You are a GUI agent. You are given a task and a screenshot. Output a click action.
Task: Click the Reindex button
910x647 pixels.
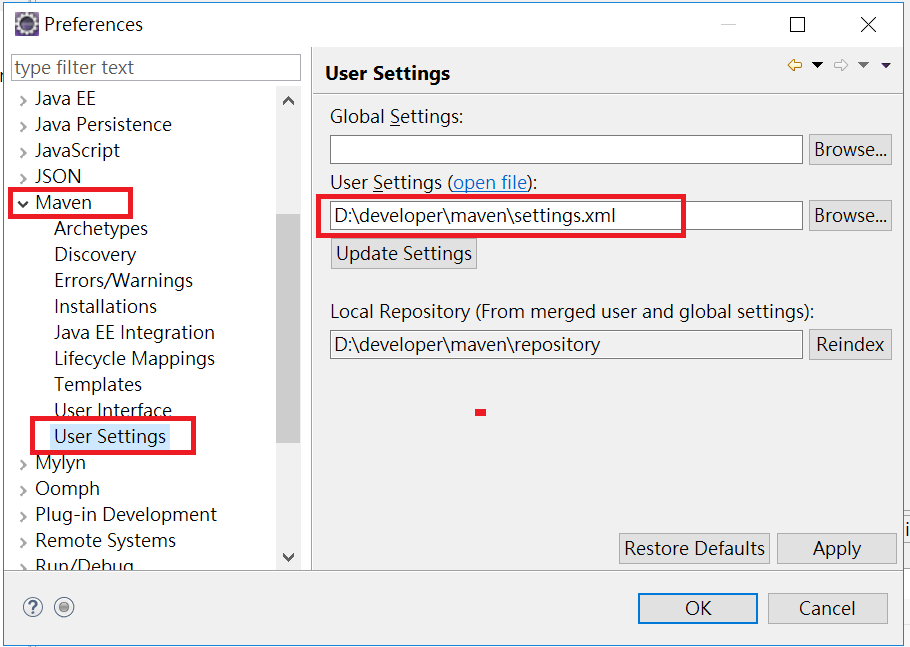pyautogui.click(x=850, y=345)
